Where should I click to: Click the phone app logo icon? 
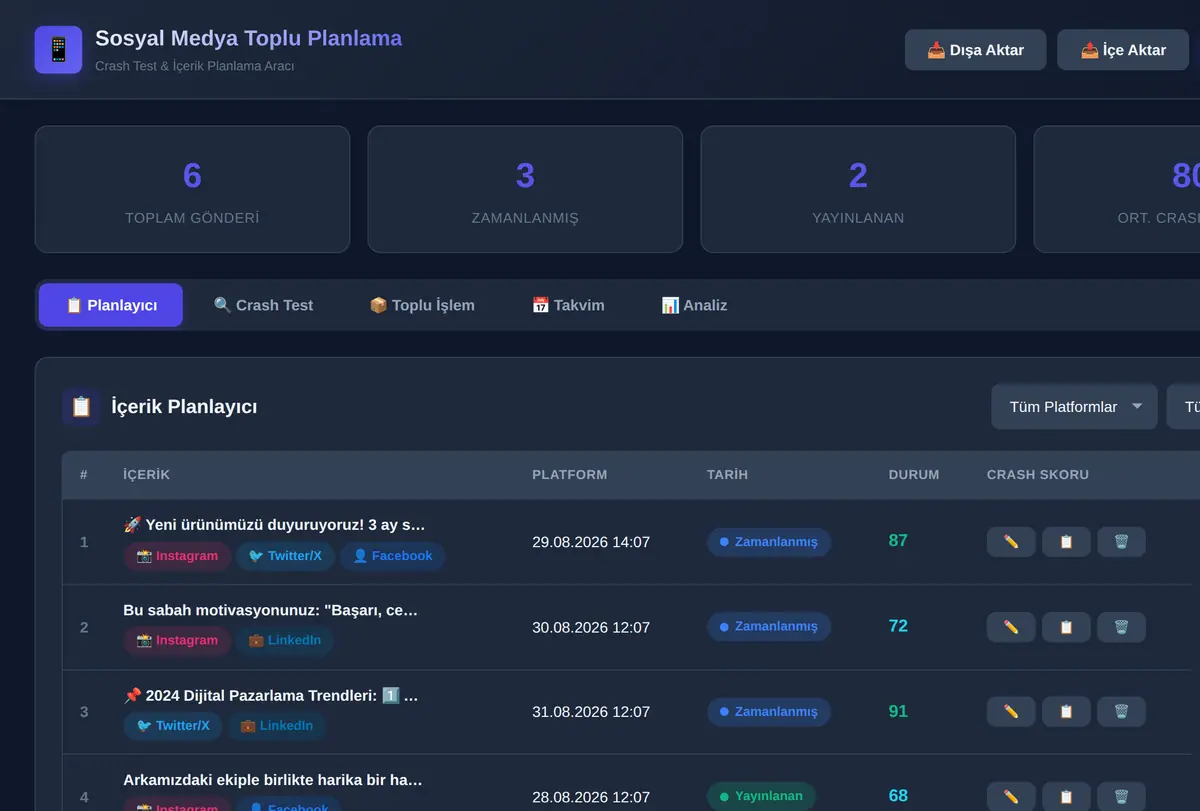[x=58, y=50]
